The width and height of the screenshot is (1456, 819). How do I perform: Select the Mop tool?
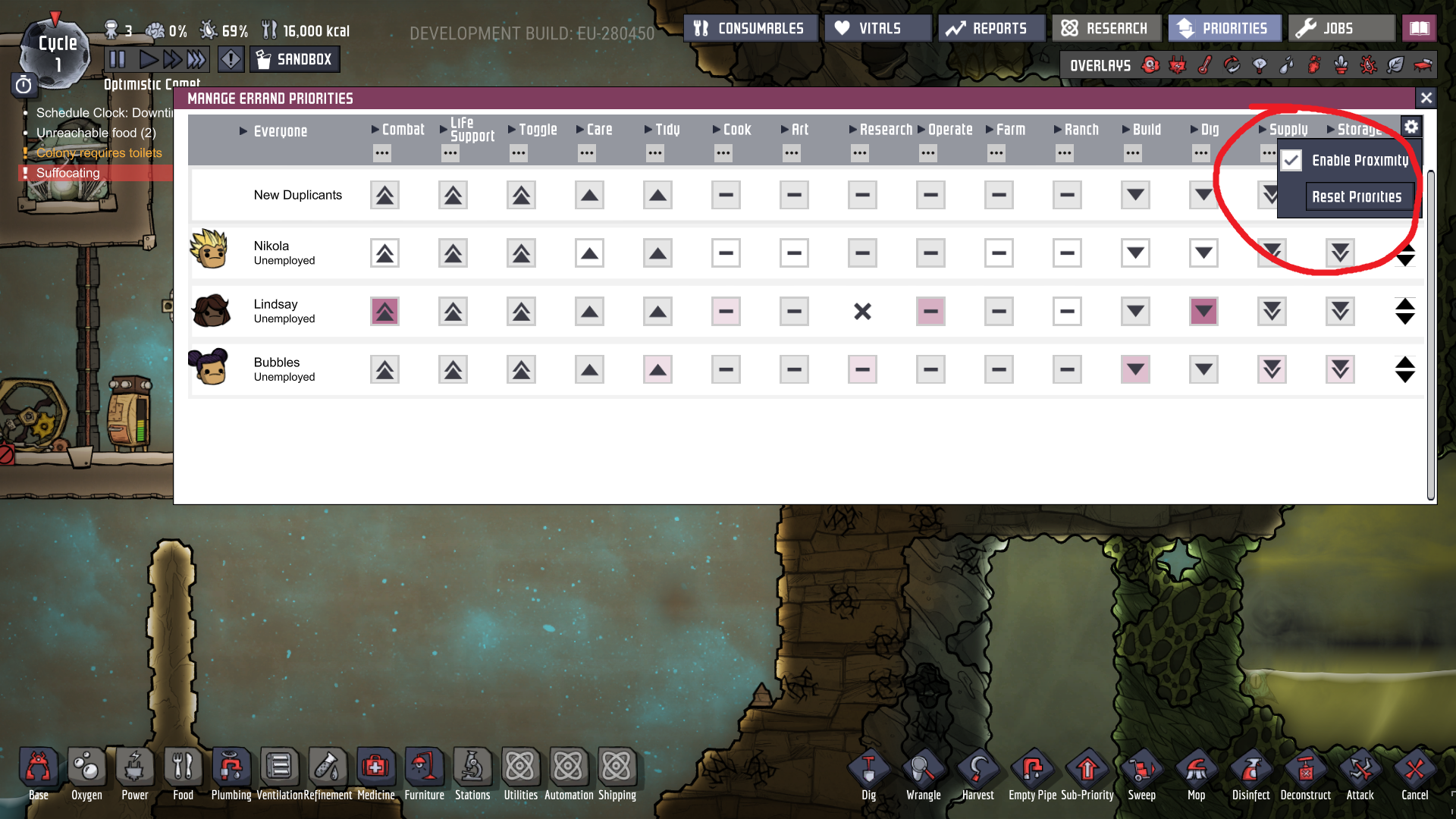(1197, 767)
